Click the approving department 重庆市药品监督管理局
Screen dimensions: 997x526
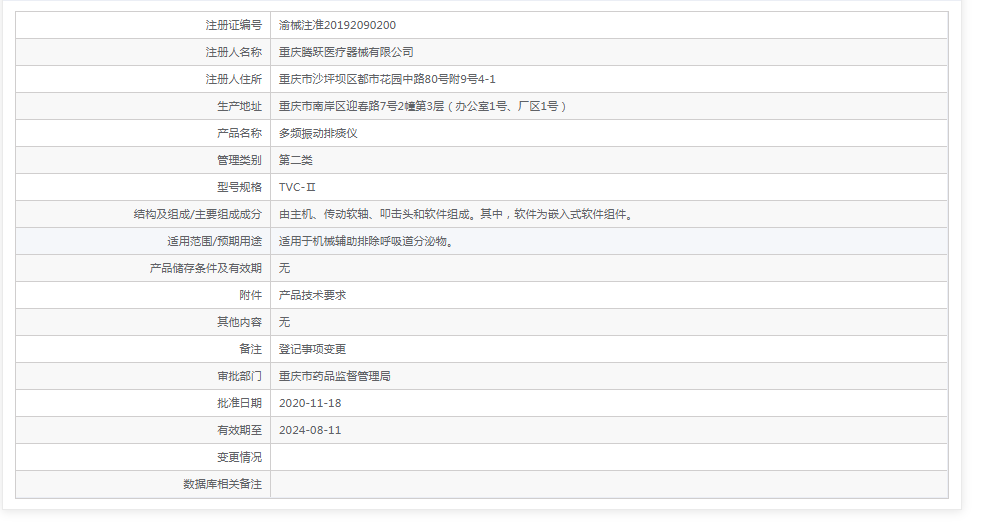point(334,376)
